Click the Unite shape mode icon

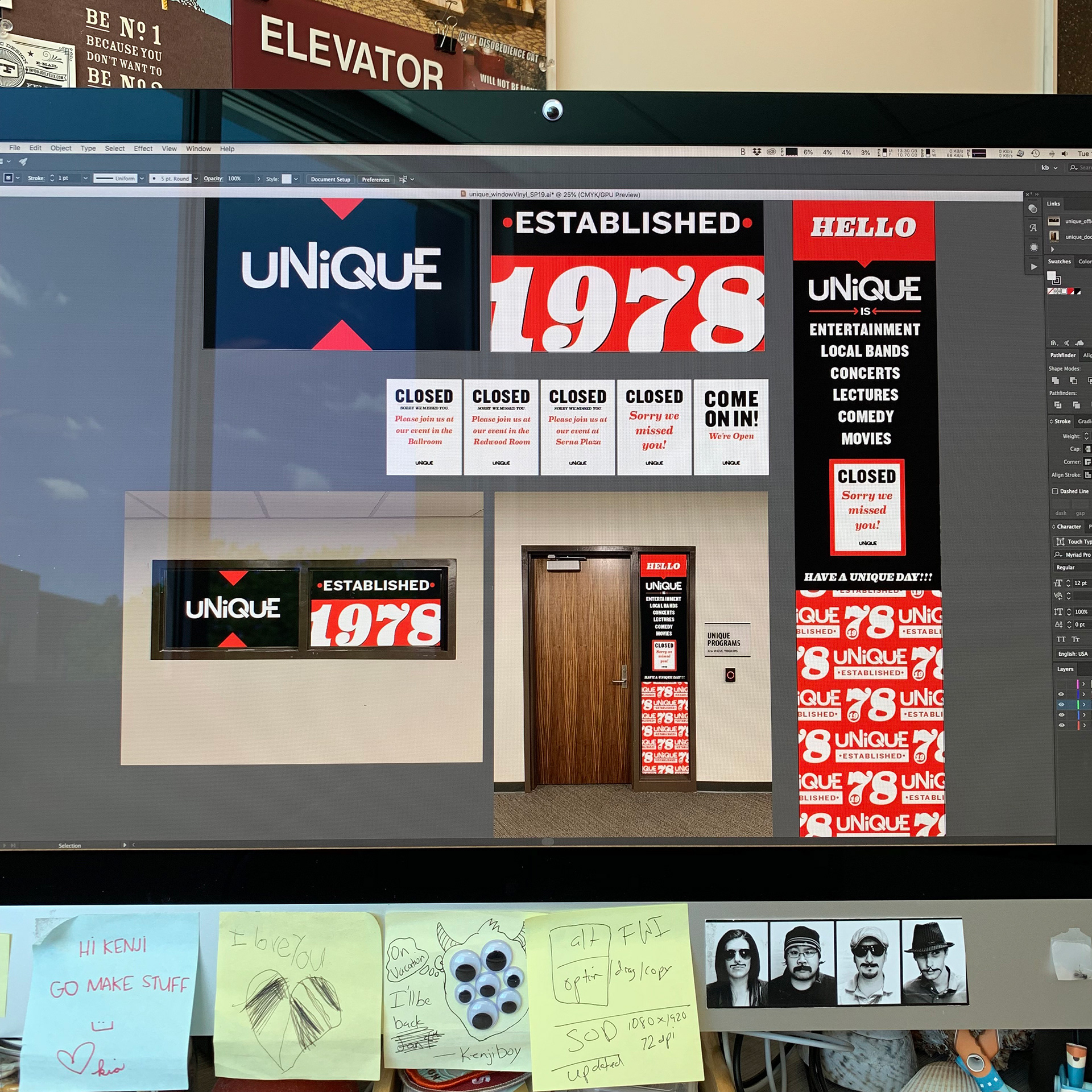pos(1056,380)
